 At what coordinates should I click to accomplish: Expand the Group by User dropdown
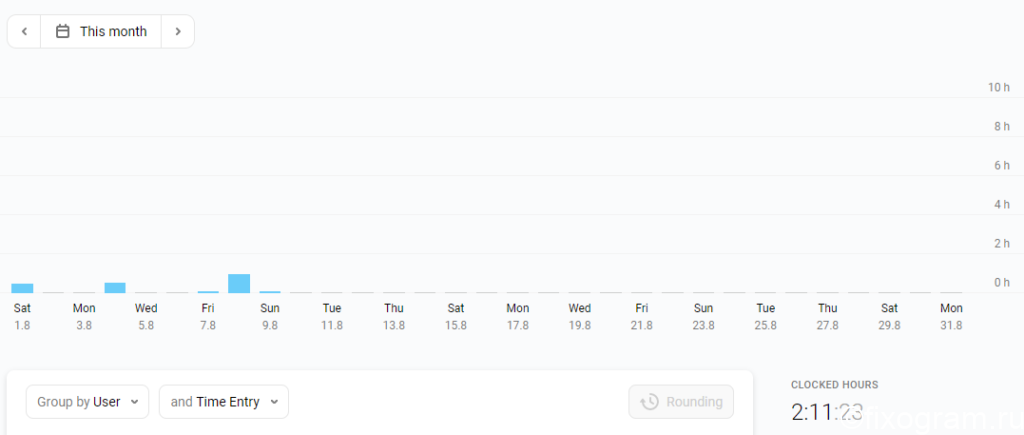pos(88,402)
